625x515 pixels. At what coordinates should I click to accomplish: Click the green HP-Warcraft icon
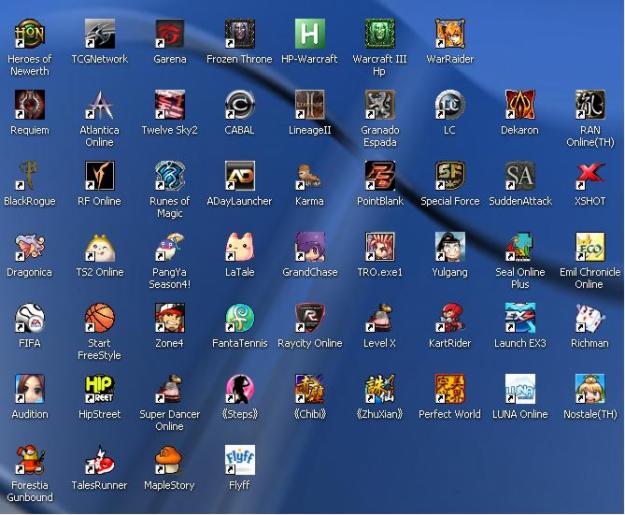tap(309, 35)
